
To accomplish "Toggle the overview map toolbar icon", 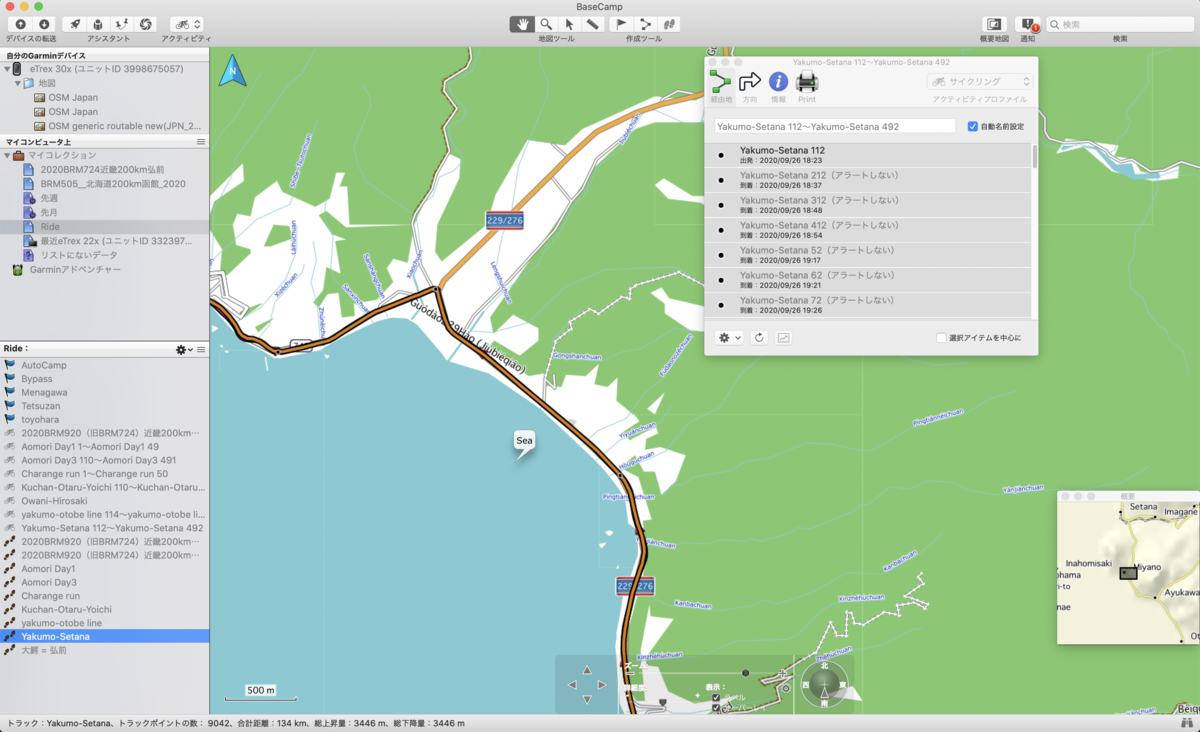I will click(993, 24).
